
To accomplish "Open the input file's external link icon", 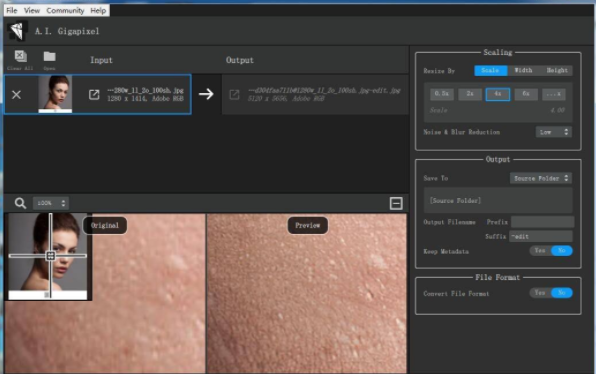I will [94, 95].
